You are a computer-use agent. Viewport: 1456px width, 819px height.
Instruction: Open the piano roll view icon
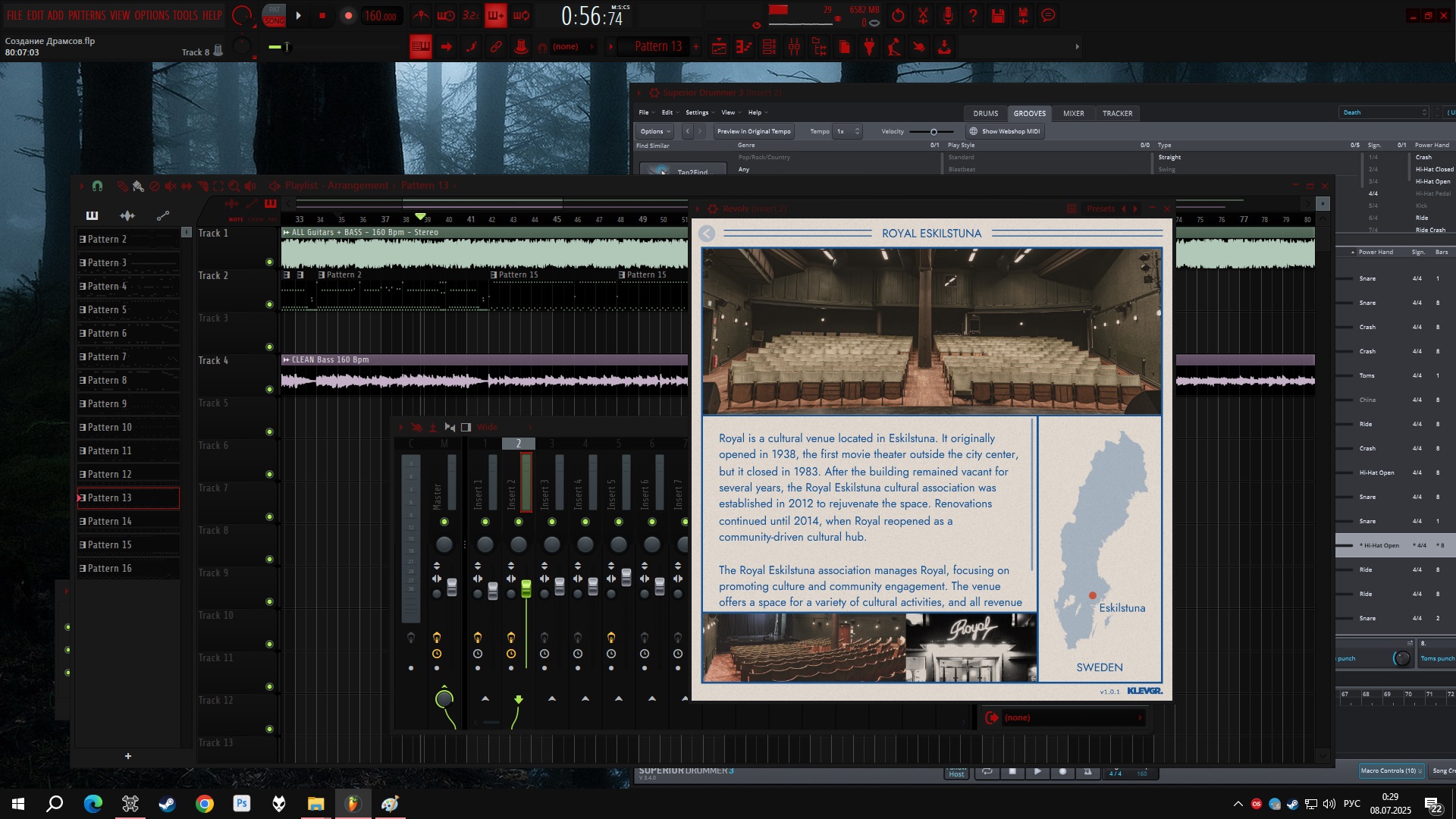[744, 47]
